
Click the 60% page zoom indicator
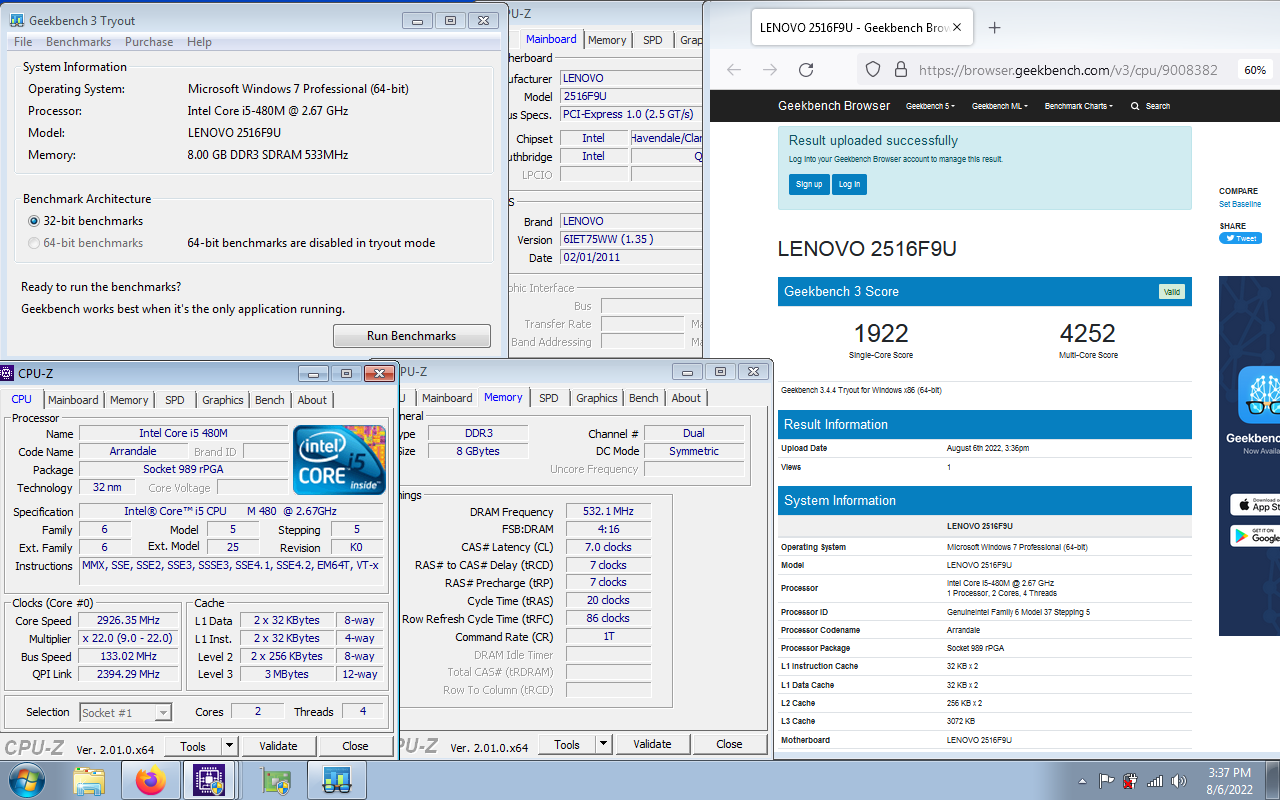pyautogui.click(x=1255, y=70)
